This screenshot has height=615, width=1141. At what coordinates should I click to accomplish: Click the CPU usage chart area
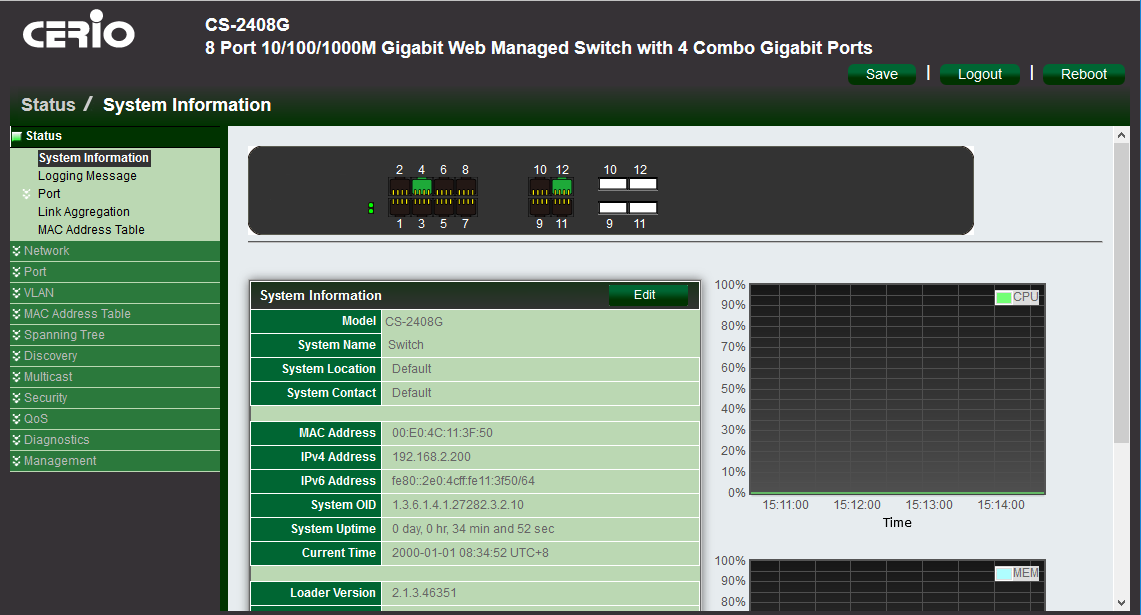click(x=897, y=389)
